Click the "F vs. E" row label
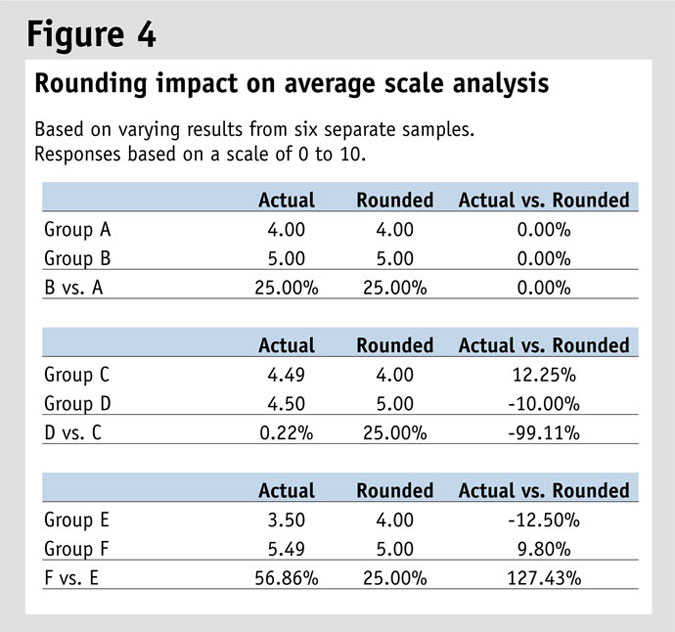This screenshot has width=675, height=632. coord(72,578)
